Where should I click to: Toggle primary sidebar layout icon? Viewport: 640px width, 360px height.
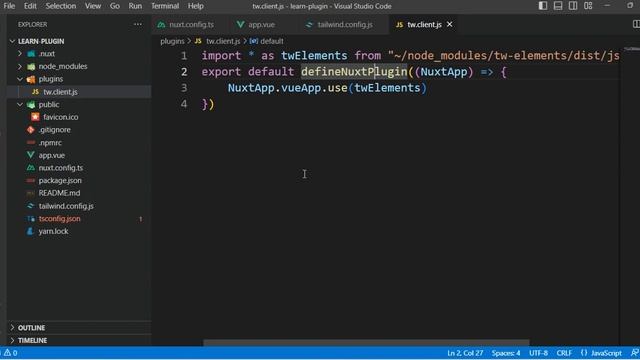tap(543, 6)
